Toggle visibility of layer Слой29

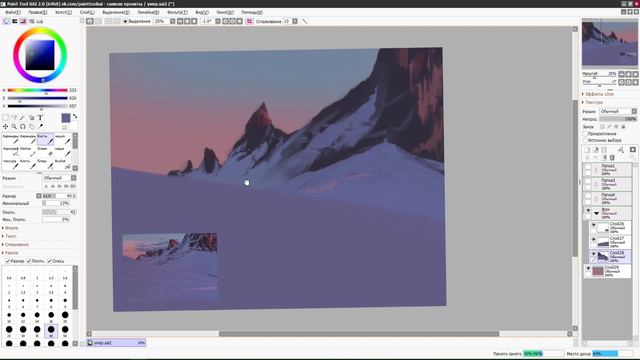[588, 269]
